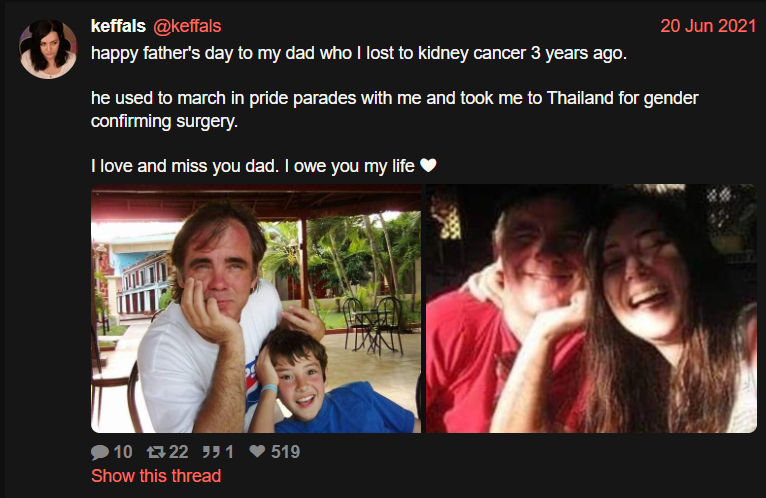
Task: Click Show this thread
Action: click(156, 476)
